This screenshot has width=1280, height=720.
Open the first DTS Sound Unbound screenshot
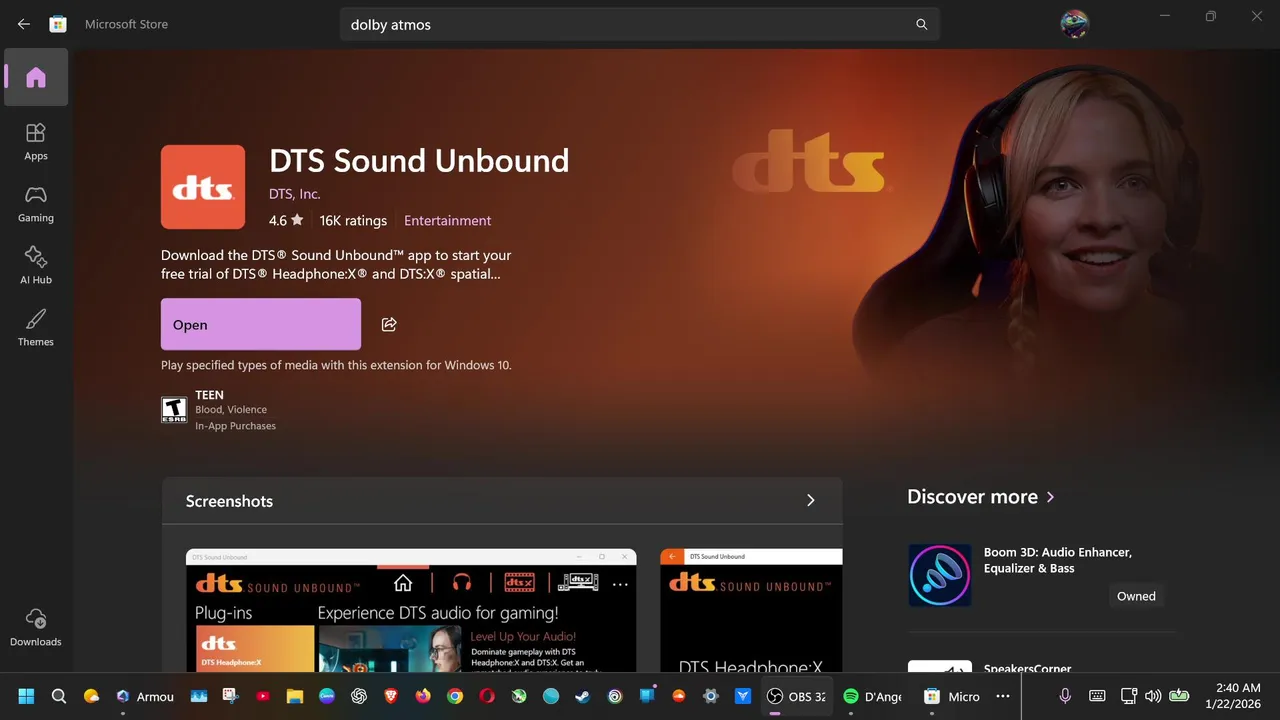click(x=411, y=610)
